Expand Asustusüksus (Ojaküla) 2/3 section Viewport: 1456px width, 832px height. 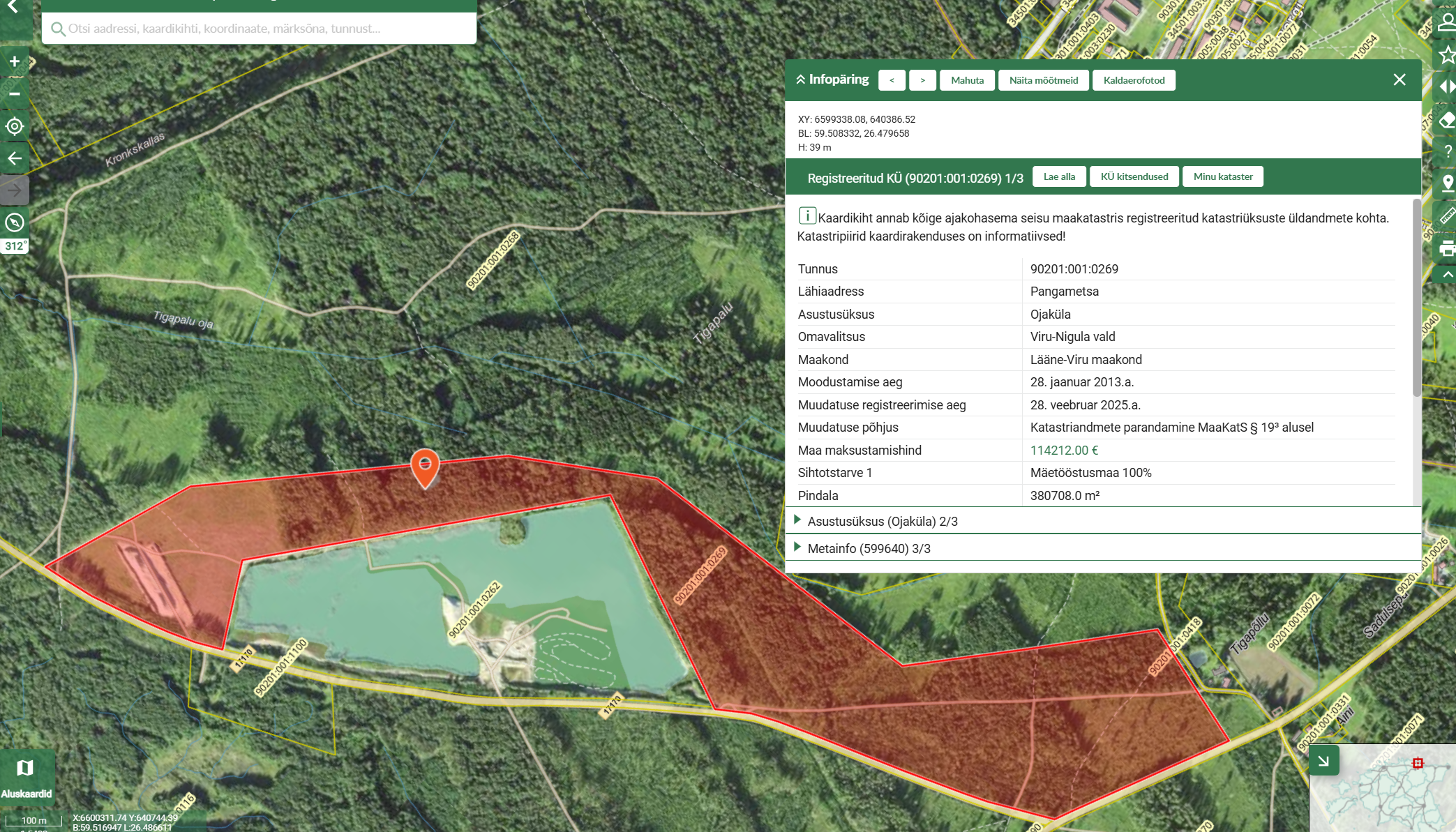point(882,521)
